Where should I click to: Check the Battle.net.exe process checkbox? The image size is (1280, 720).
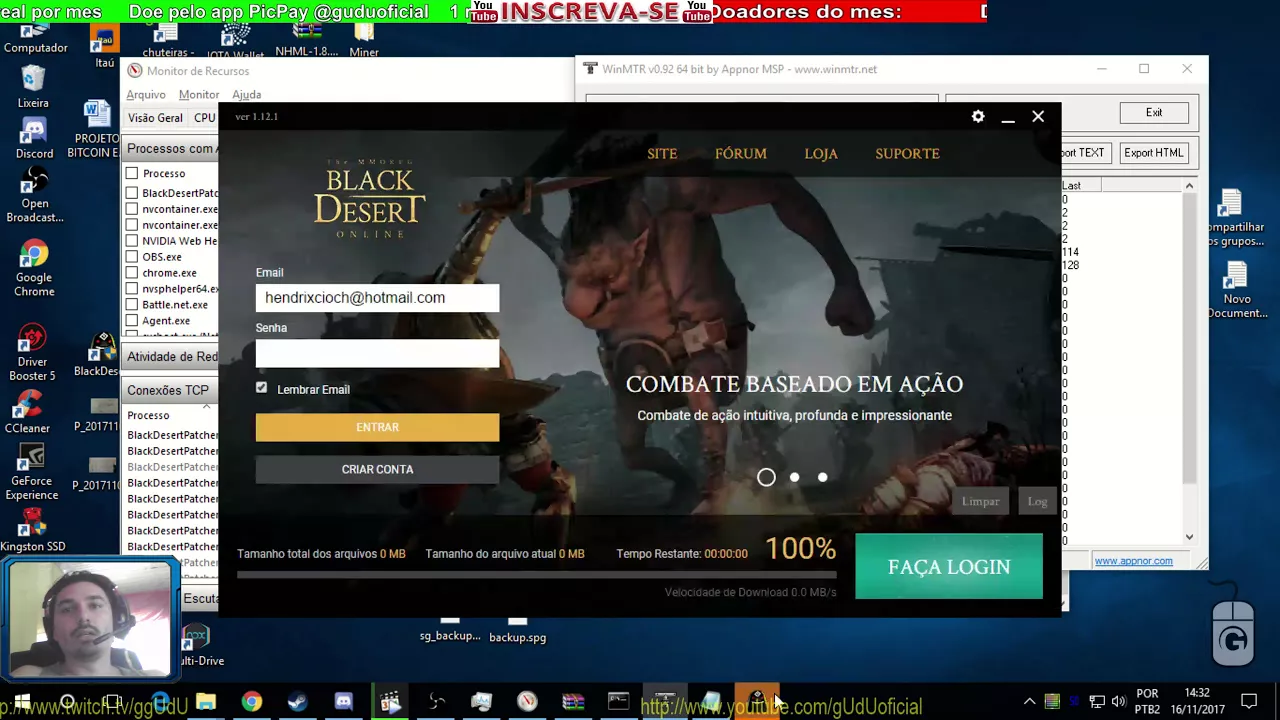tap(132, 305)
